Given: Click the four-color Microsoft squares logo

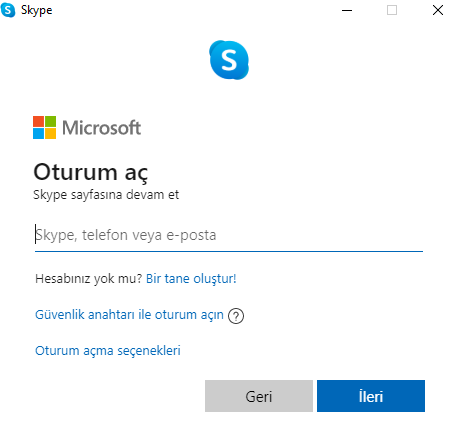Looking at the screenshot, I should click(x=44, y=127).
